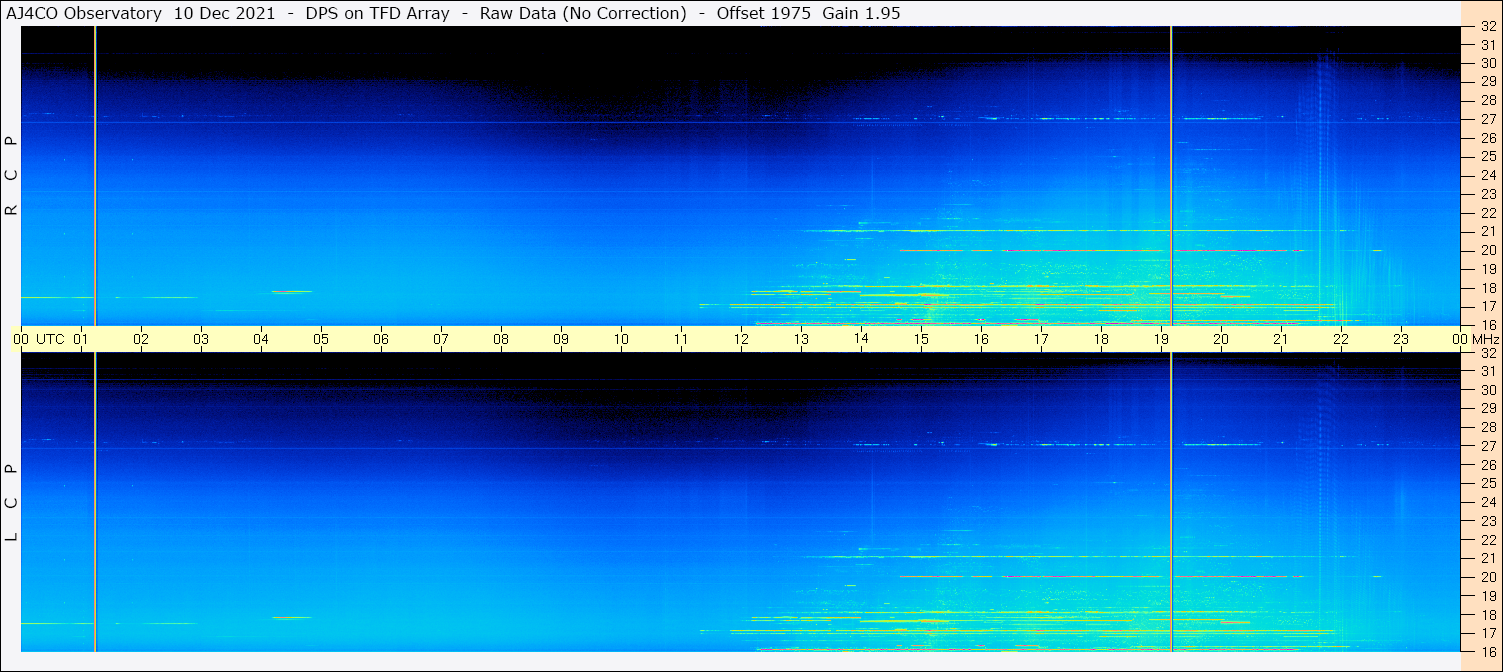Click the 05 hour label on time axis
Image resolution: width=1503 pixels, height=672 pixels.
[321, 339]
